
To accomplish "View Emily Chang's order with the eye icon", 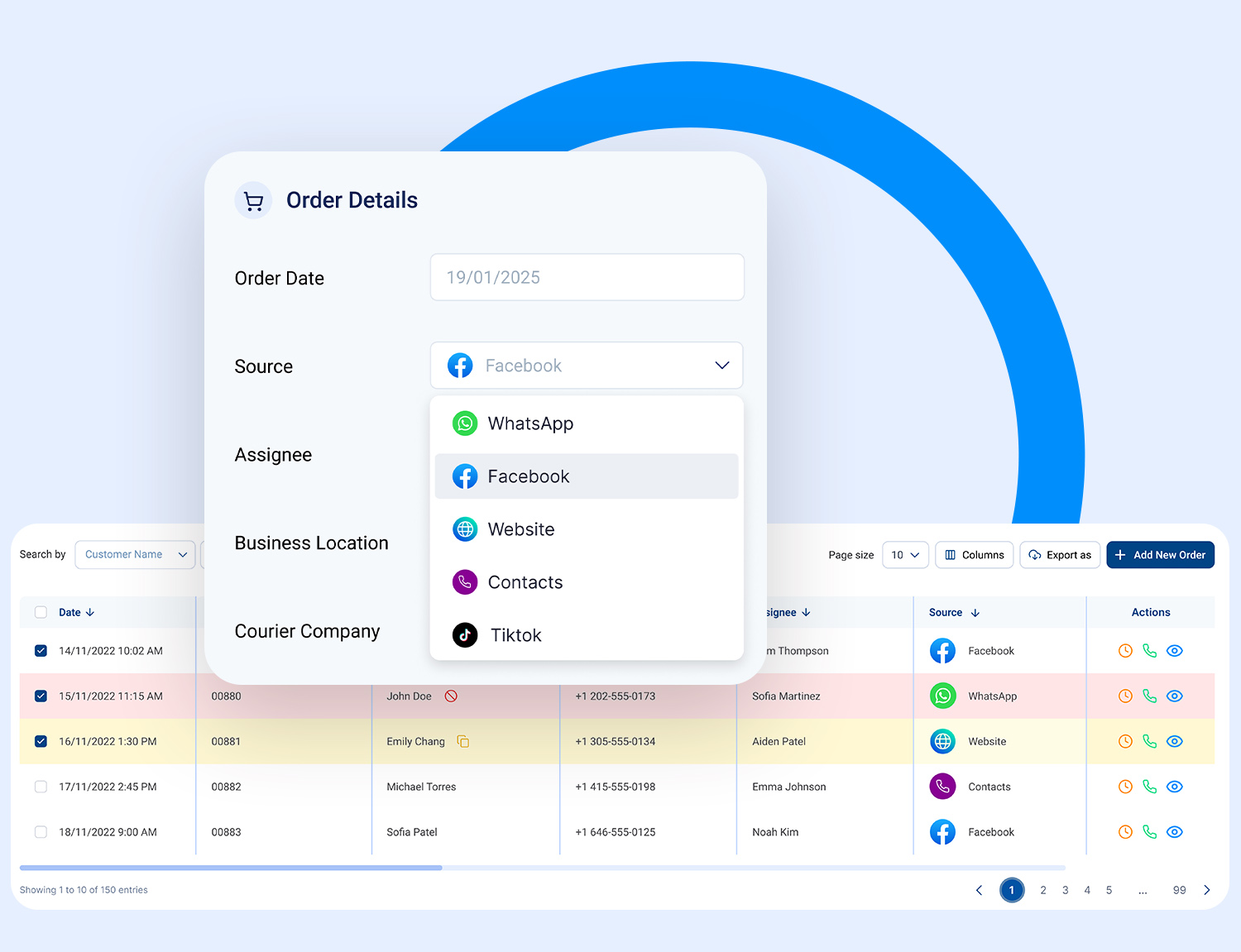I will (1175, 742).
